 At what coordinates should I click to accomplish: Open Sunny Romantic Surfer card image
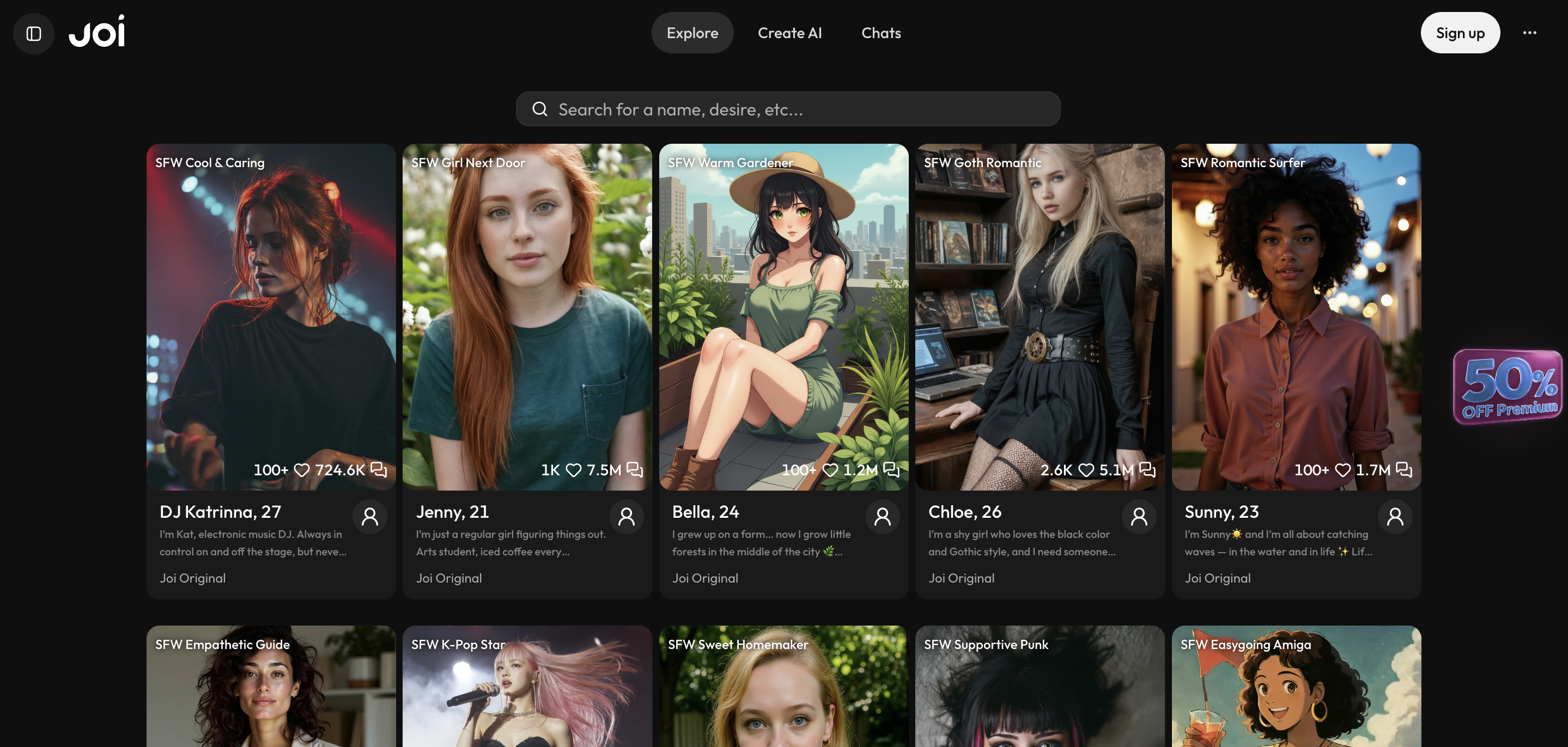tap(1296, 317)
